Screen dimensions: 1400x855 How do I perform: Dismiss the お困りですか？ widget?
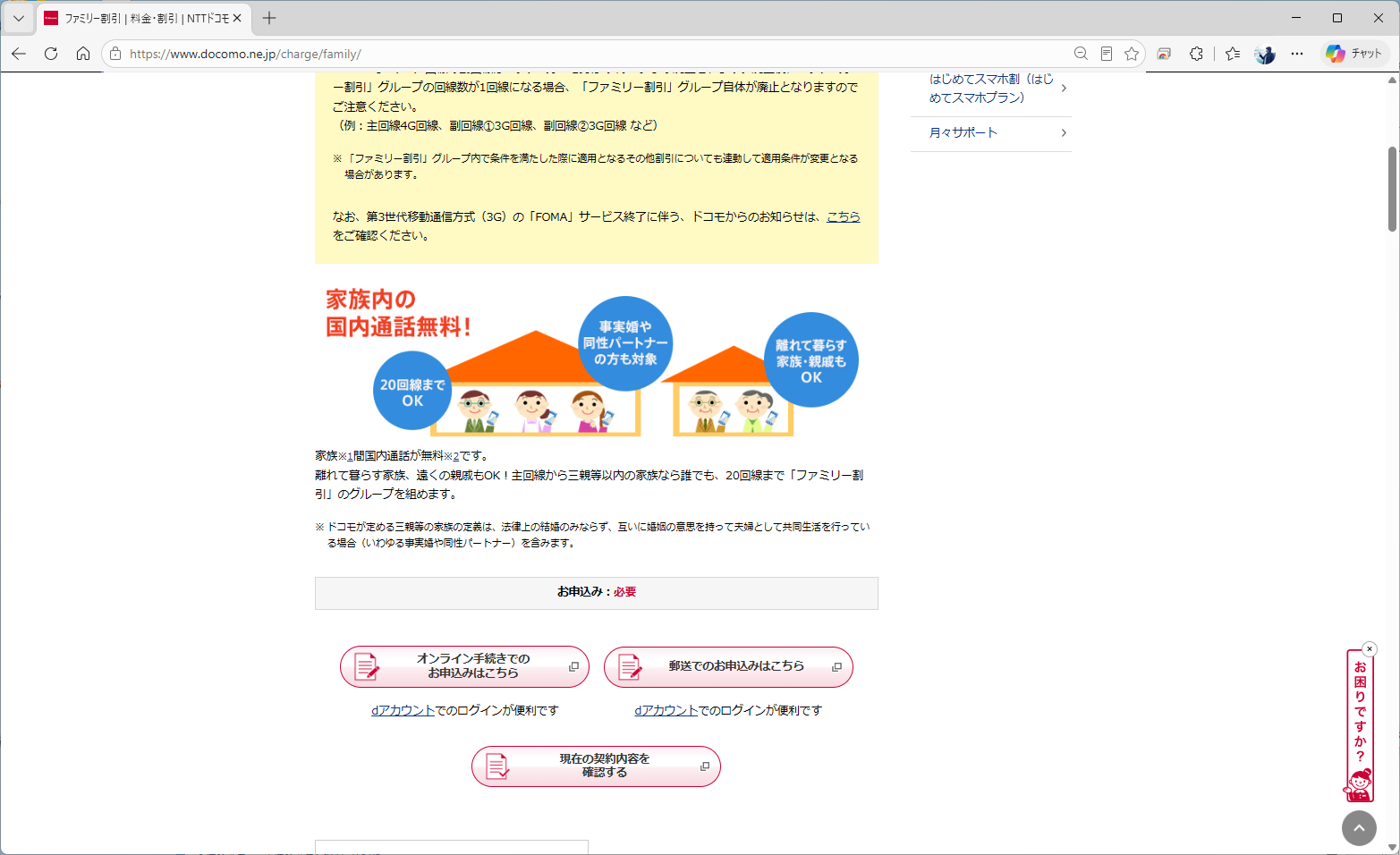coord(1369,649)
